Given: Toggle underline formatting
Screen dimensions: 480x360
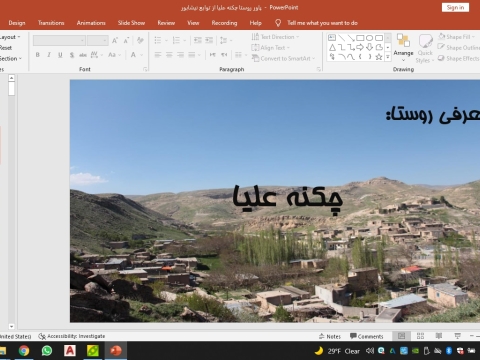Looking at the screenshot, I should tap(60, 55).
